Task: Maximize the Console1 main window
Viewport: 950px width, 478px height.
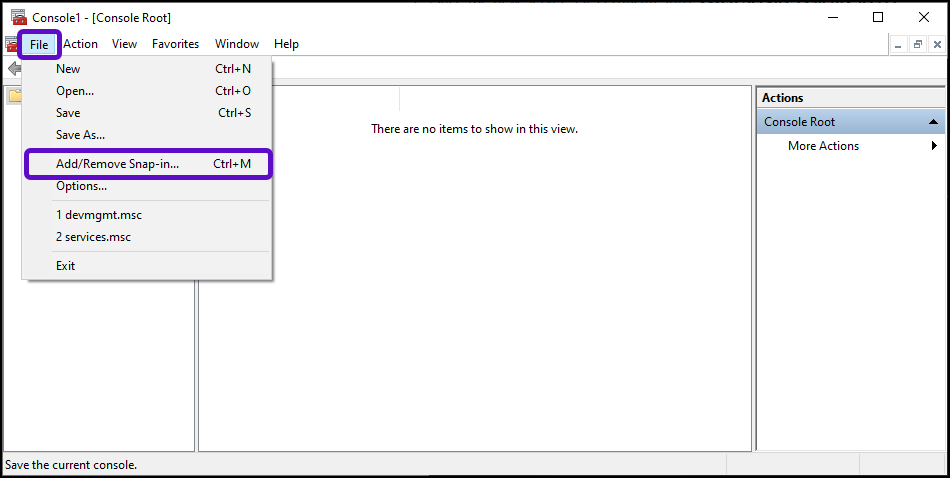Action: [877, 17]
